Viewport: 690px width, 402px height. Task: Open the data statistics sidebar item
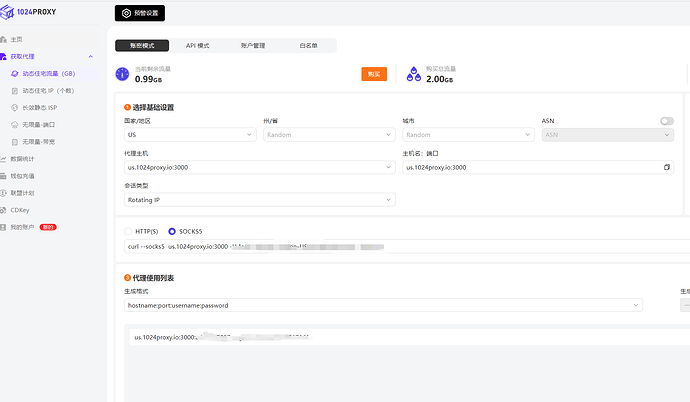click(22, 159)
